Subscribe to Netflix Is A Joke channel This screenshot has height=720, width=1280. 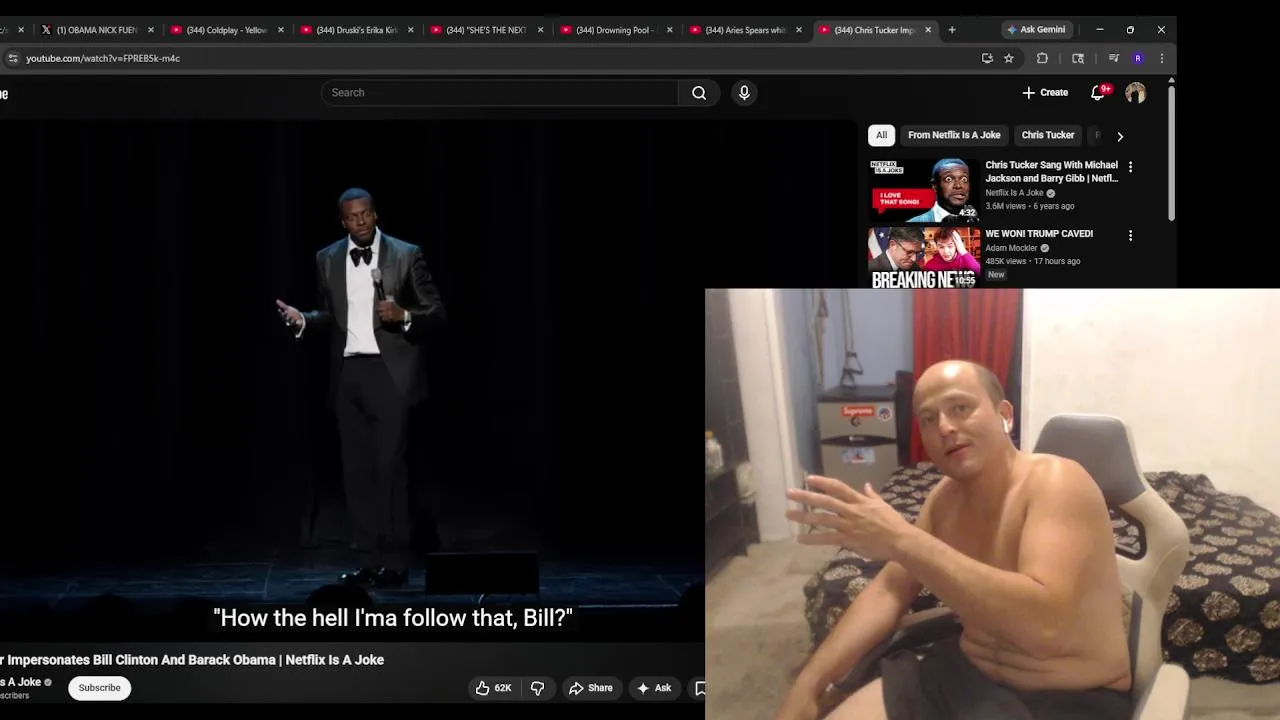pyautogui.click(x=99, y=688)
